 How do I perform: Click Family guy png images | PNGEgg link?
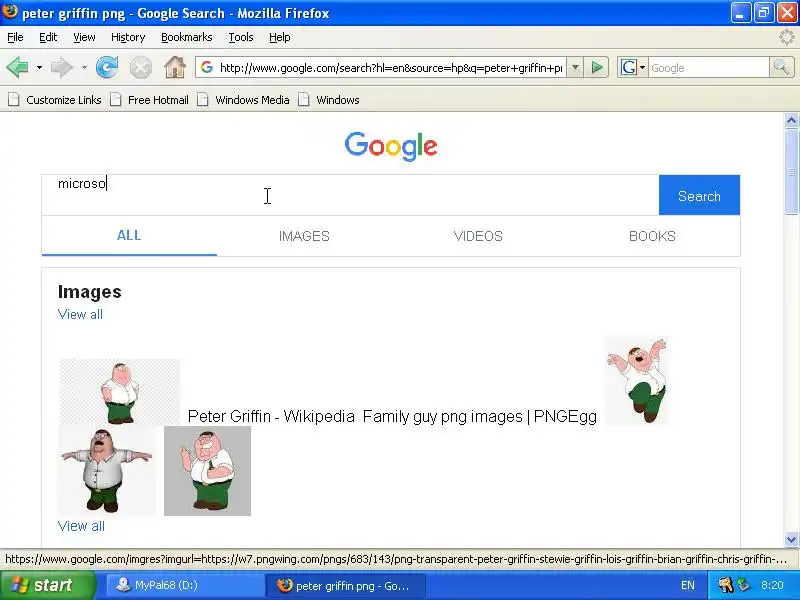point(480,416)
